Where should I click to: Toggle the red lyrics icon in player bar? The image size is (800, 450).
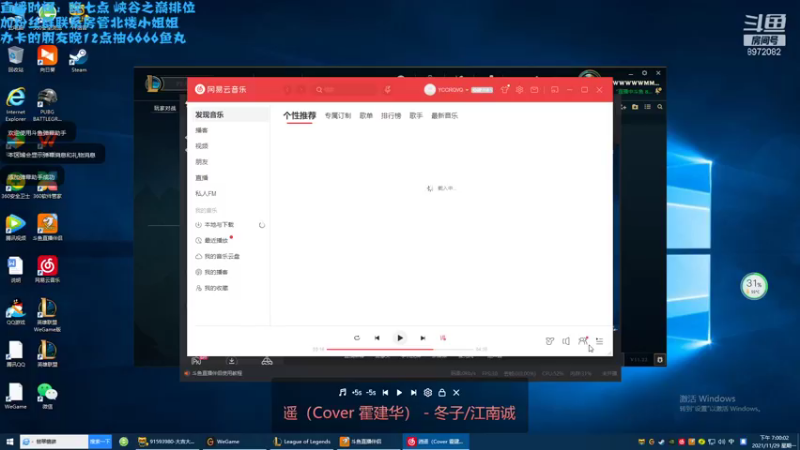pos(443,338)
